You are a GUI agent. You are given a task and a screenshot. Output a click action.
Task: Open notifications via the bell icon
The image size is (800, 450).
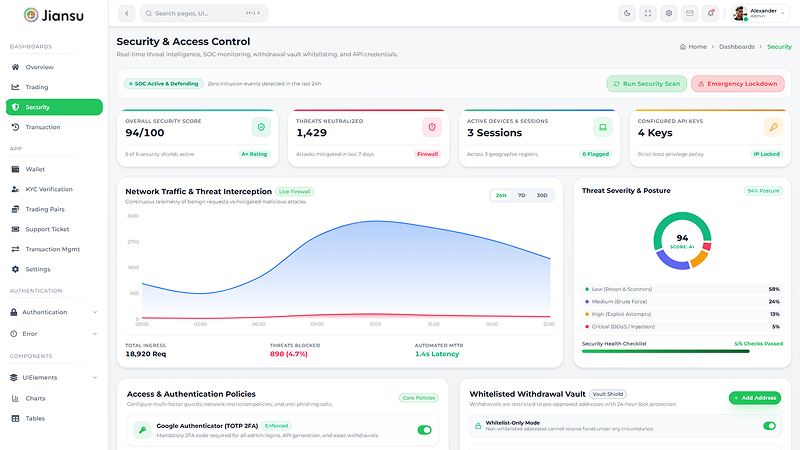point(711,13)
